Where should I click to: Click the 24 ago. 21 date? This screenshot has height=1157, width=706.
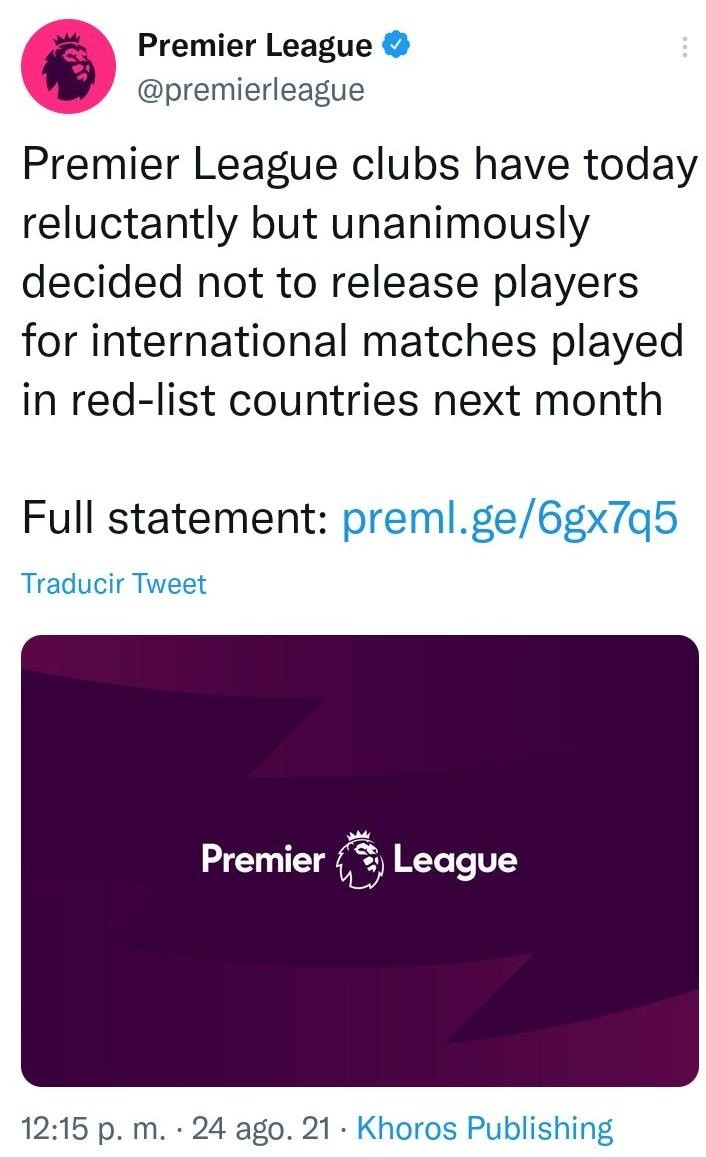tap(260, 1128)
